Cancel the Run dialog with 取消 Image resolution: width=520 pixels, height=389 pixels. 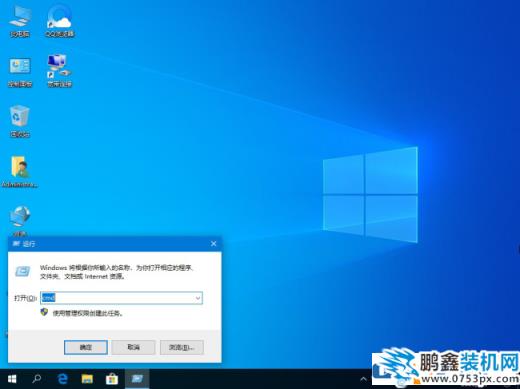coord(133,347)
